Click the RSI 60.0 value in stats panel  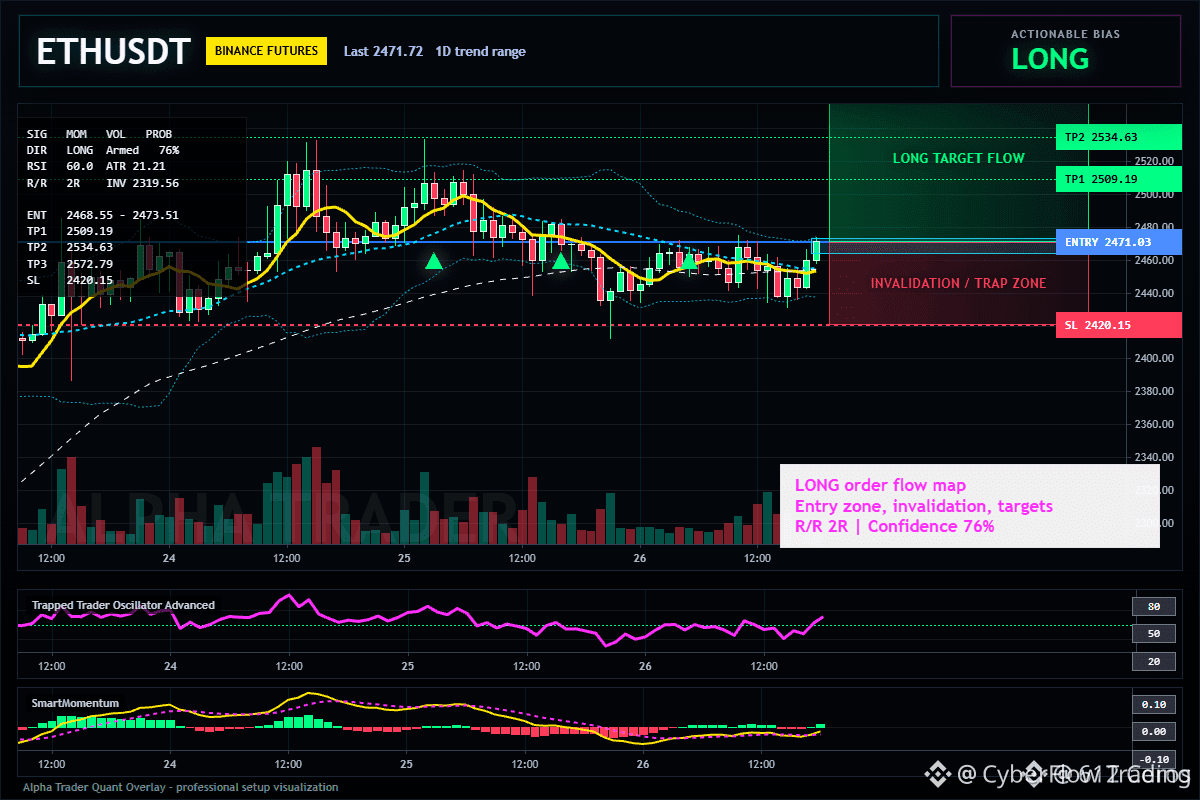[x=60, y=166]
